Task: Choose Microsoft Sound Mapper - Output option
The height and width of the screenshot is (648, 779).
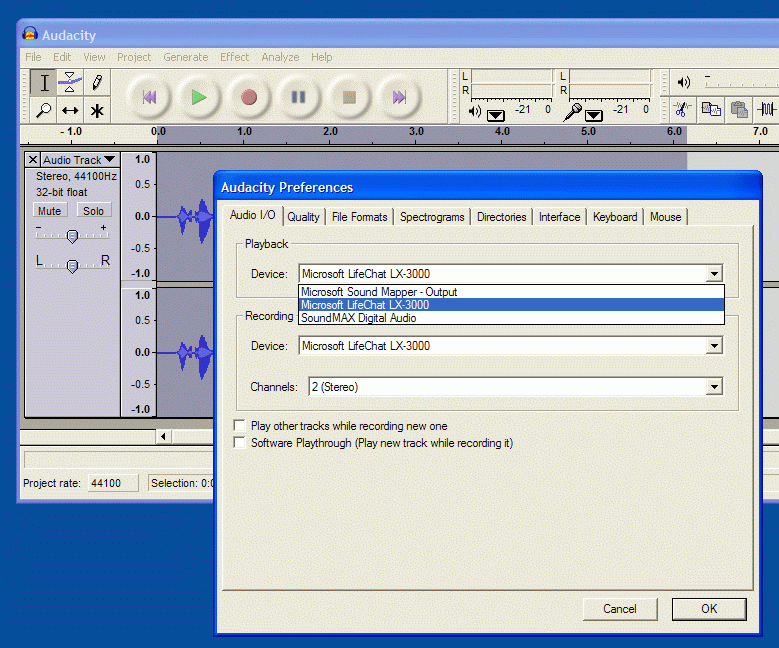Action: [511, 292]
